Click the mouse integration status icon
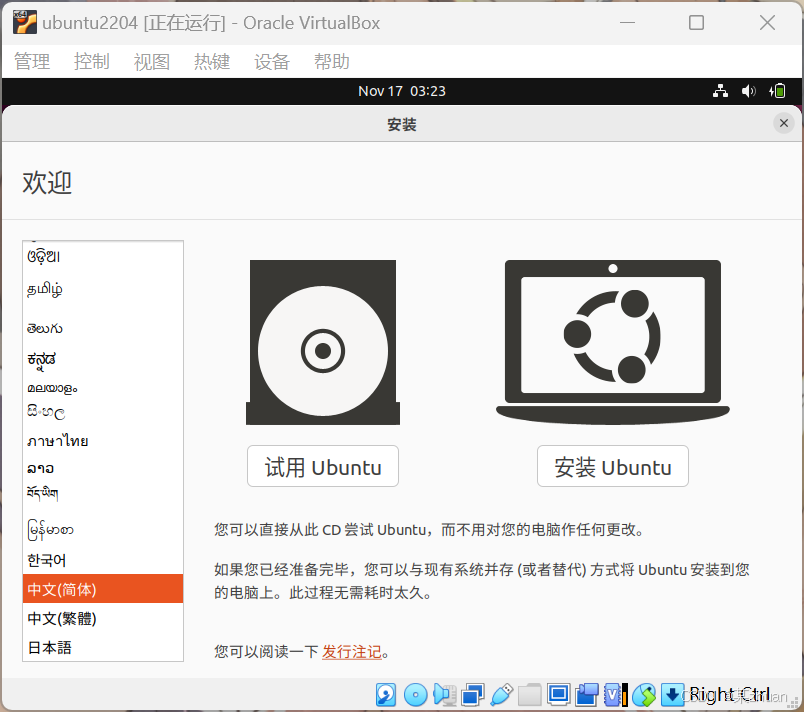 (644, 695)
